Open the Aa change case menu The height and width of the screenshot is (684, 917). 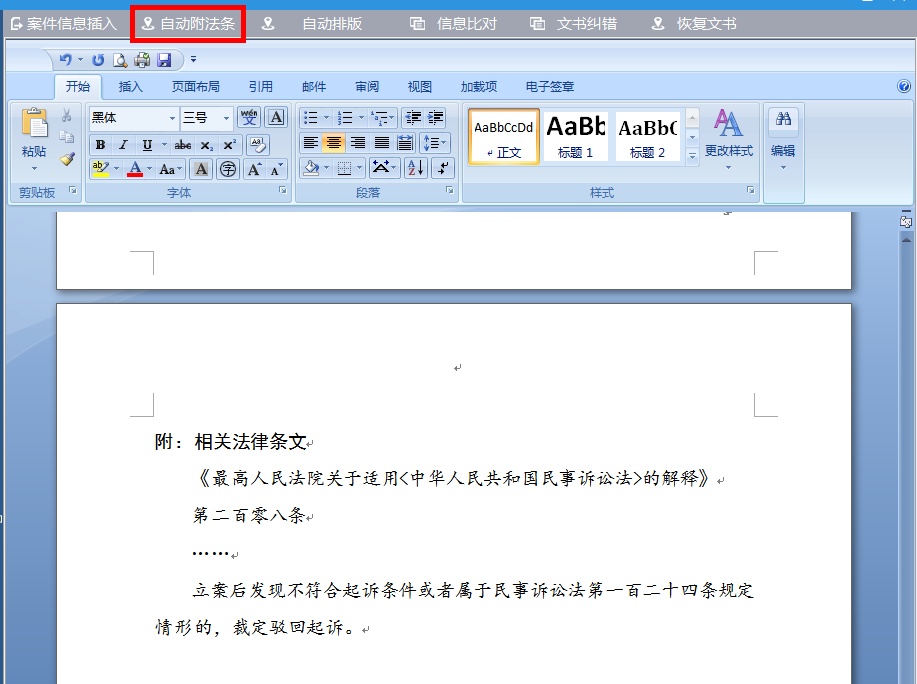[170, 169]
